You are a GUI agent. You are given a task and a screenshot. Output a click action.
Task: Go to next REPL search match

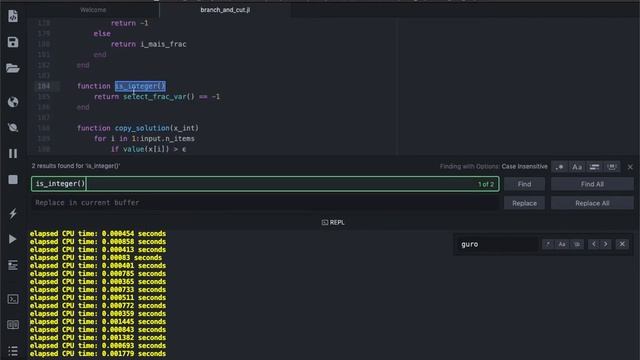[x=606, y=244]
